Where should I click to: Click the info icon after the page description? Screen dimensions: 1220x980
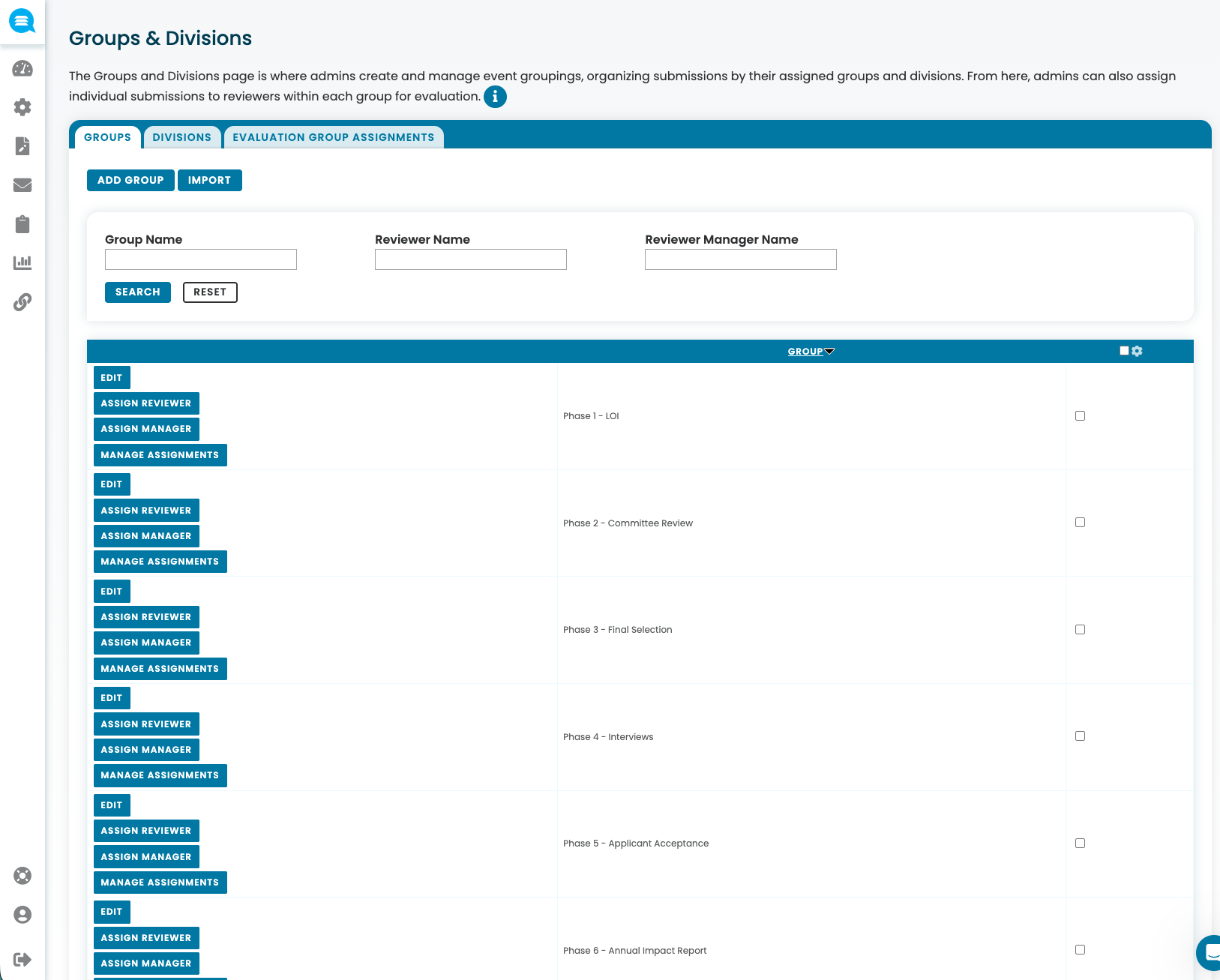click(x=495, y=97)
